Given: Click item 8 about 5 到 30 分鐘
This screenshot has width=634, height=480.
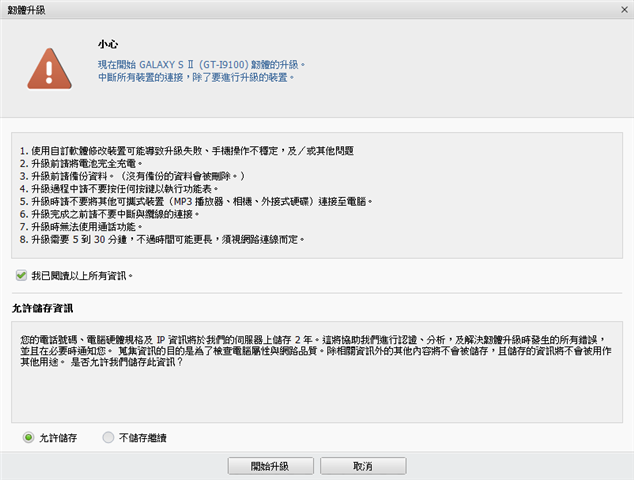Looking at the screenshot, I should [162, 239].
